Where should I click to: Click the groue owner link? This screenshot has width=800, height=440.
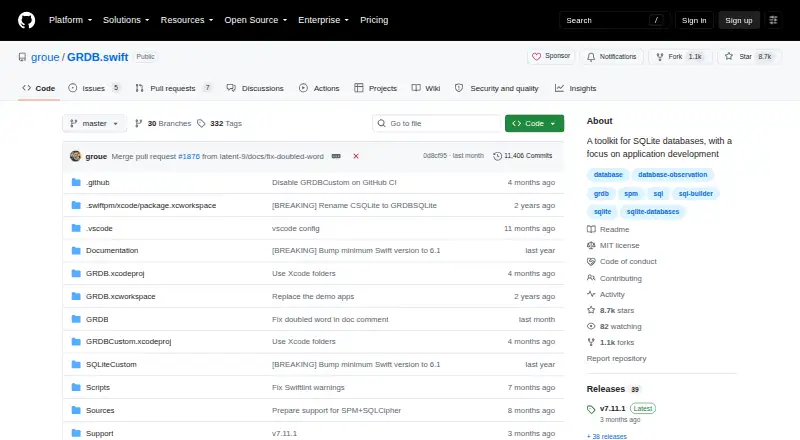point(45,57)
